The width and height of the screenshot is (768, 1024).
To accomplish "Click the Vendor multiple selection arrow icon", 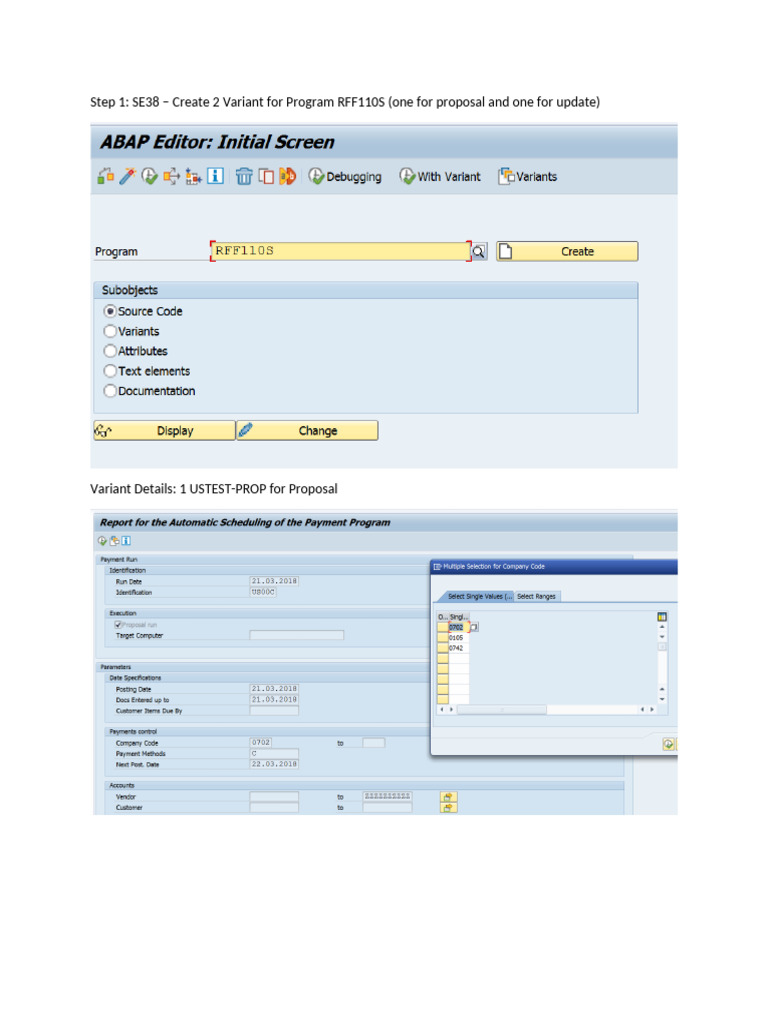I will [x=449, y=797].
